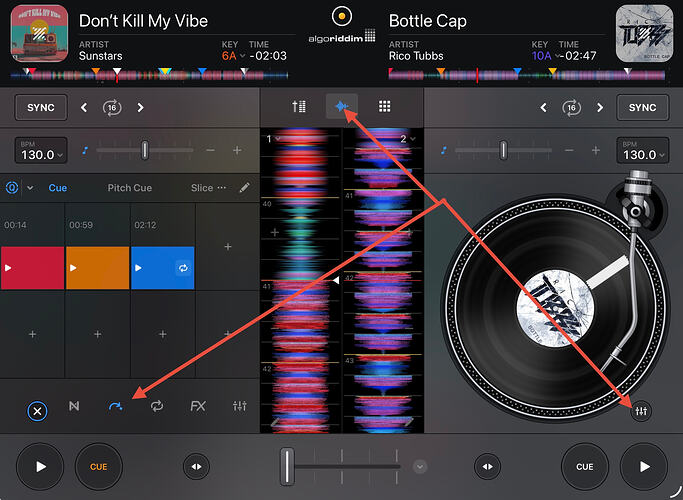Toggle left deck 16-beat loop icon
The width and height of the screenshot is (683, 500).
click(112, 108)
